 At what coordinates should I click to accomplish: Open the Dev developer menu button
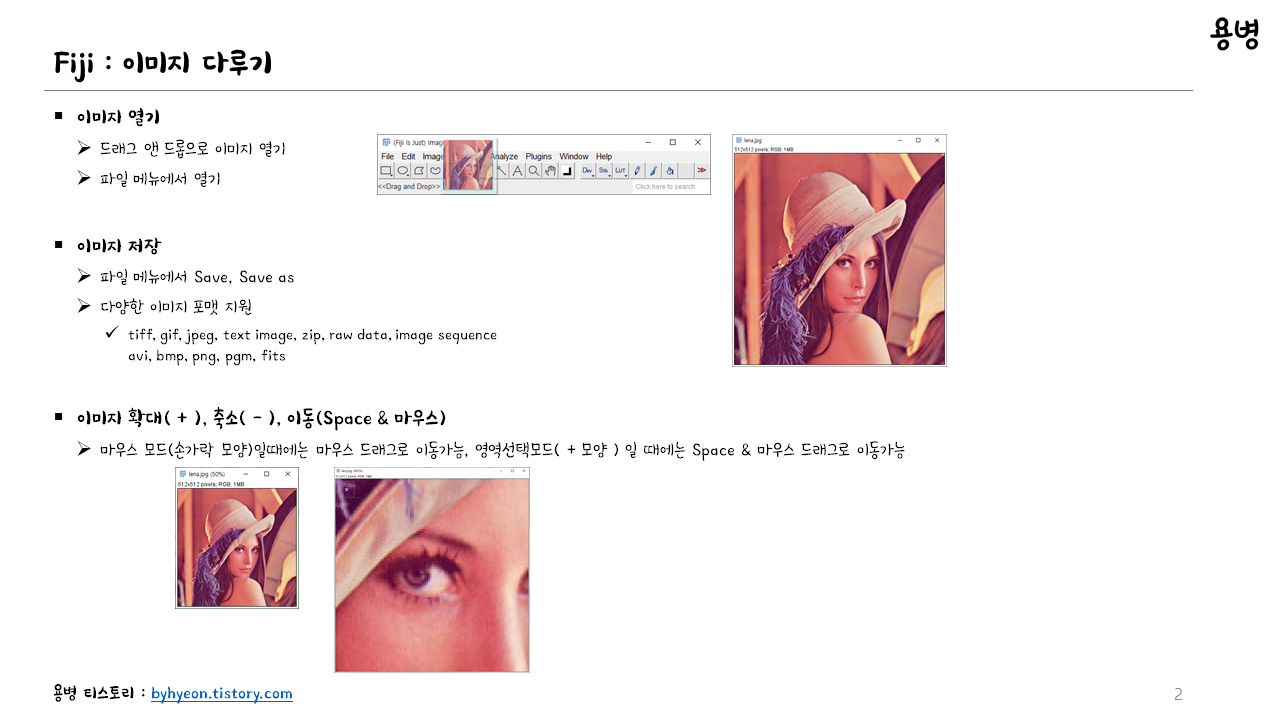(x=588, y=171)
